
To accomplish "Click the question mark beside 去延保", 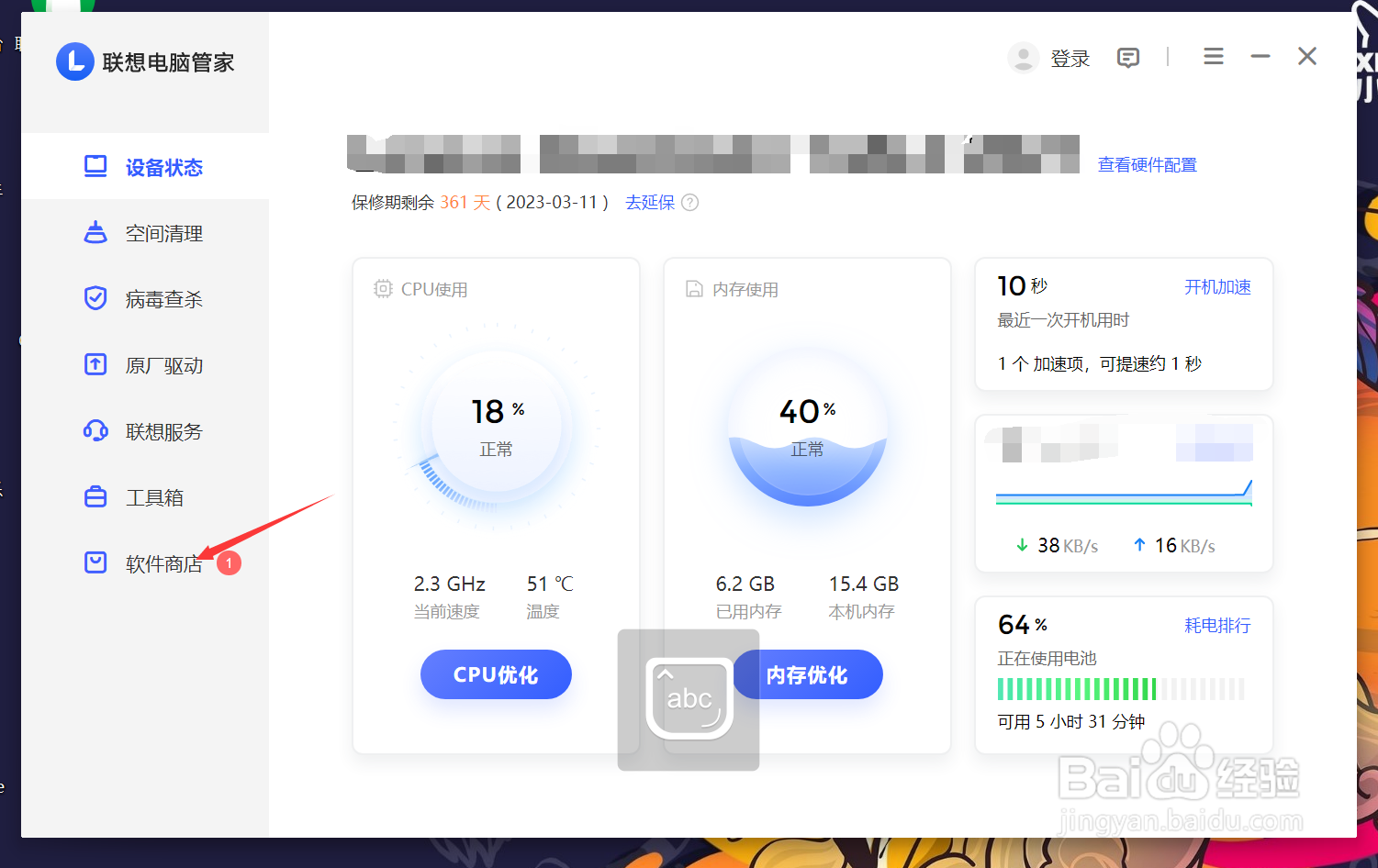I will pyautogui.click(x=689, y=202).
